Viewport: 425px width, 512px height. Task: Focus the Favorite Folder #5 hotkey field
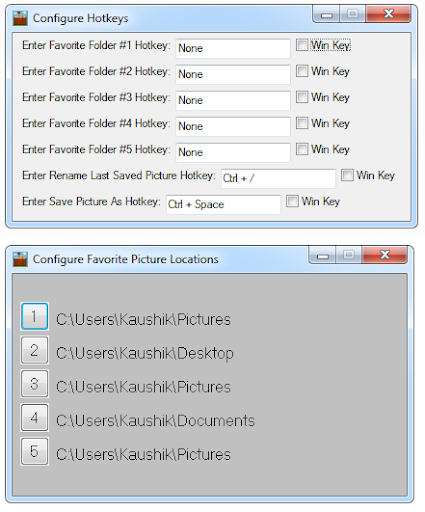point(233,152)
